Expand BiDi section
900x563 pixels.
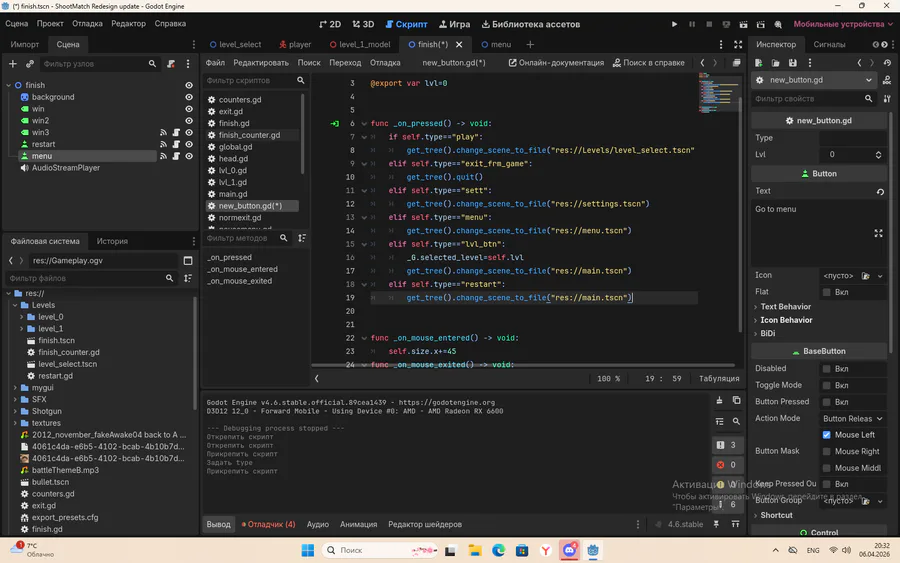pyautogui.click(x=766, y=333)
